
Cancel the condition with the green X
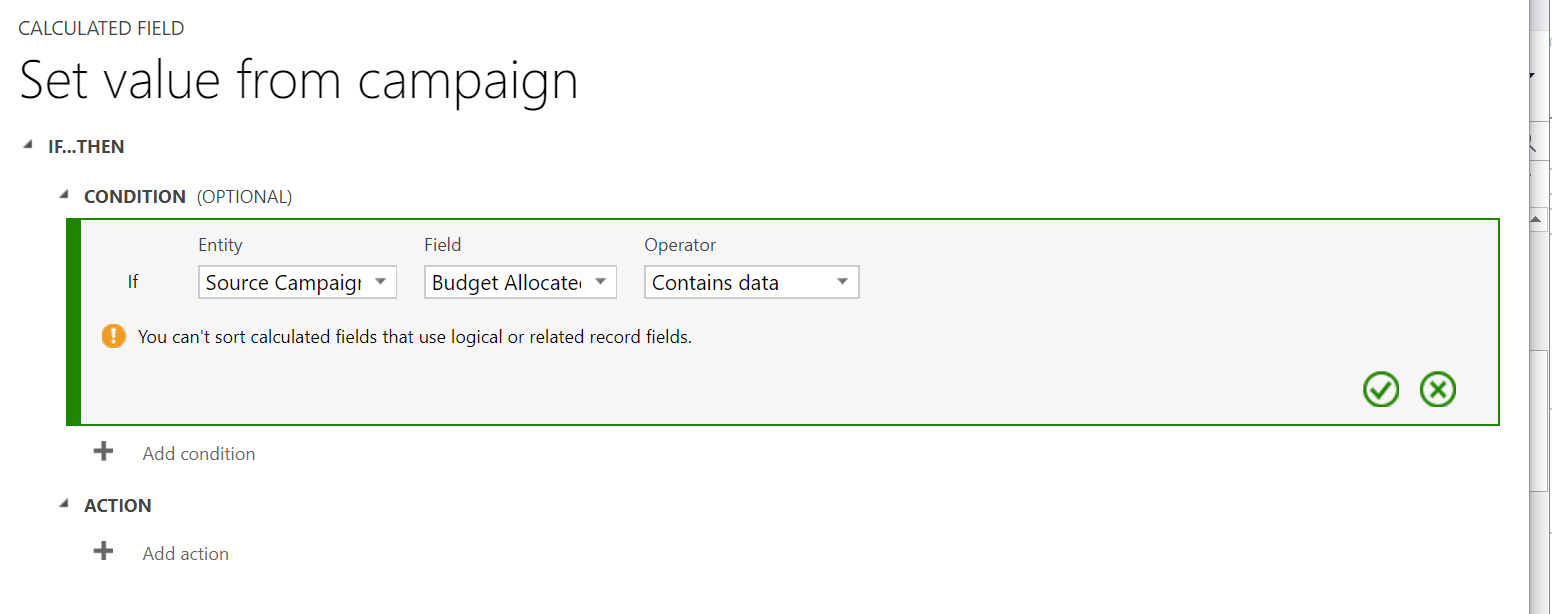tap(1438, 389)
